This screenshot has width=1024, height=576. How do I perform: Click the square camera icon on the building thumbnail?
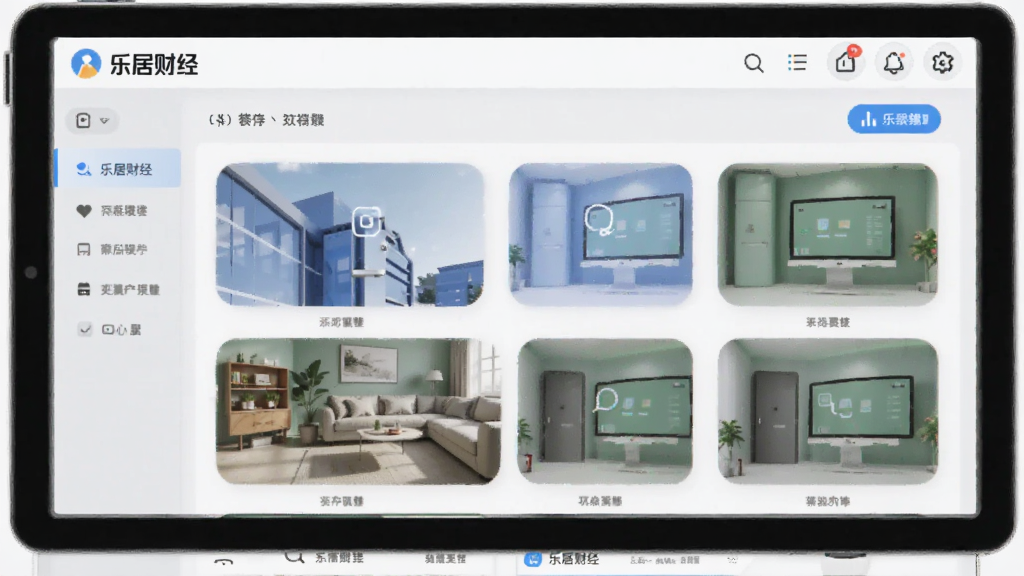[367, 221]
